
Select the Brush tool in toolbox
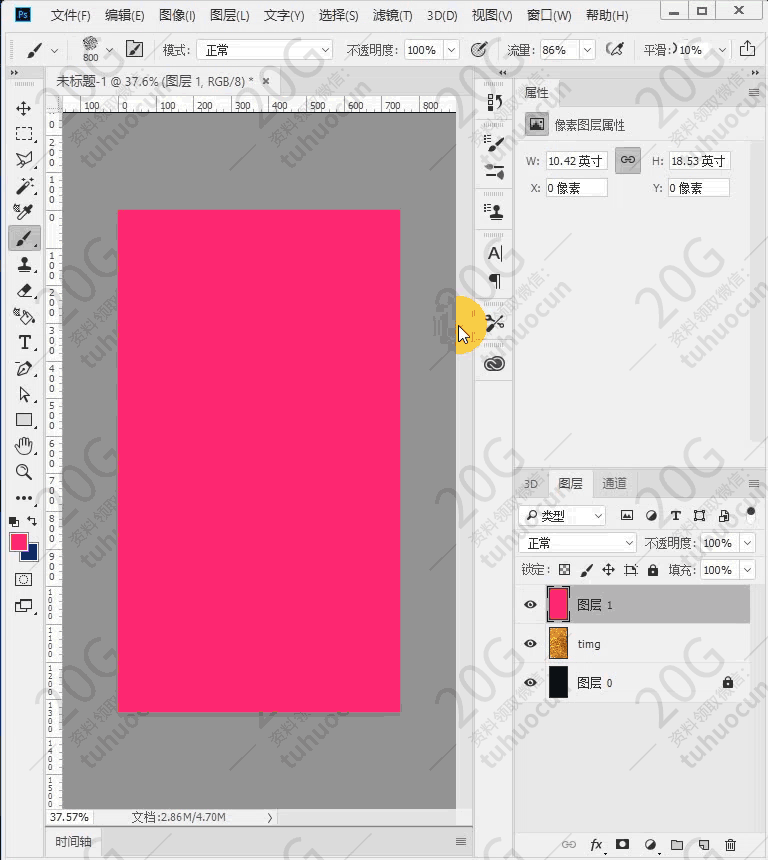(x=24, y=239)
